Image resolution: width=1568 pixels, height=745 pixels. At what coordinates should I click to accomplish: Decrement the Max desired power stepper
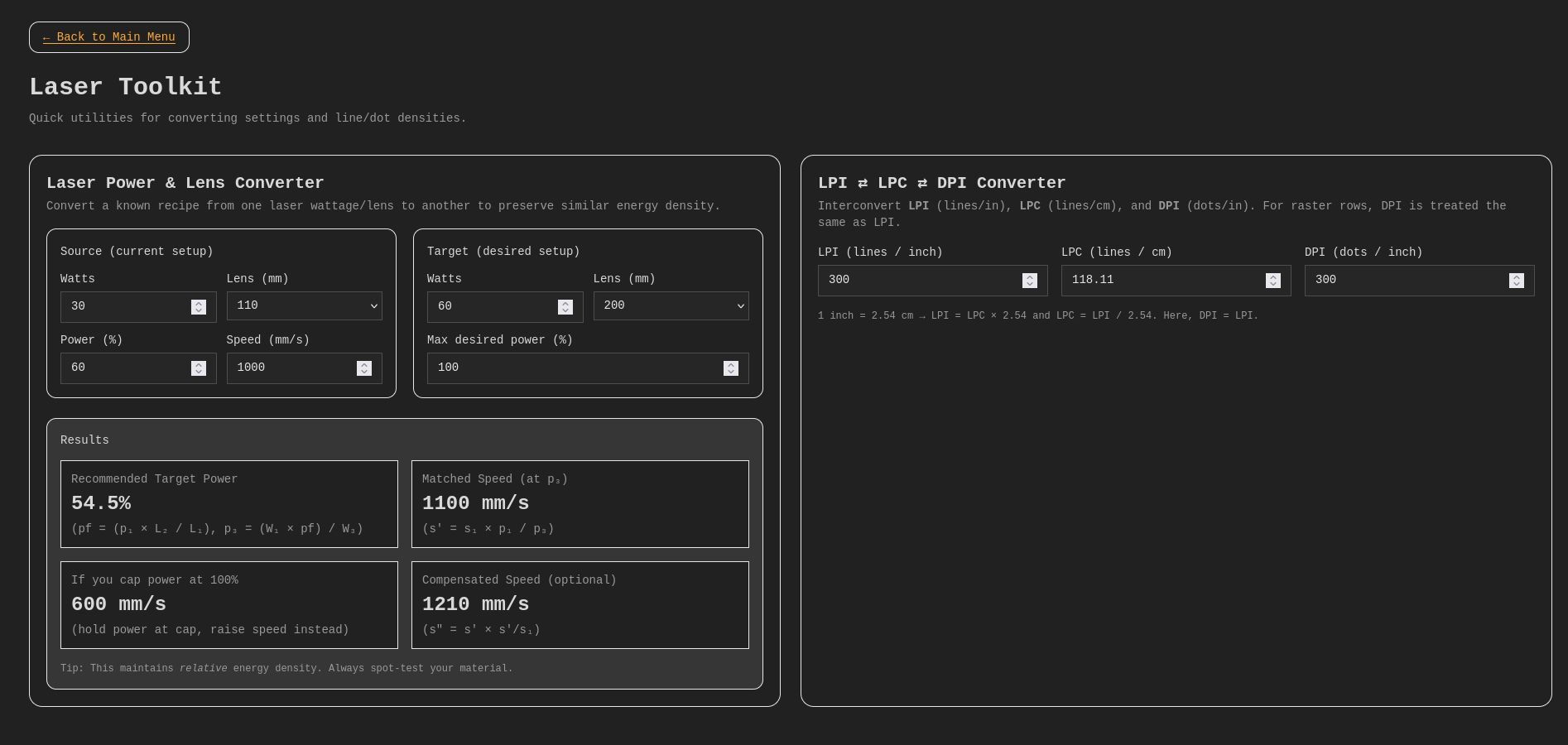click(731, 372)
